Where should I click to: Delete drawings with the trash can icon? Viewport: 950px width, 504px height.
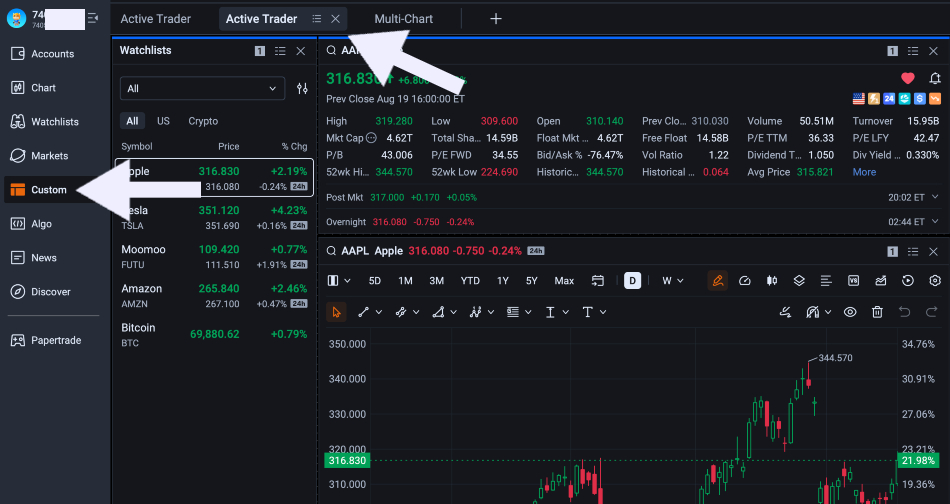click(x=877, y=312)
